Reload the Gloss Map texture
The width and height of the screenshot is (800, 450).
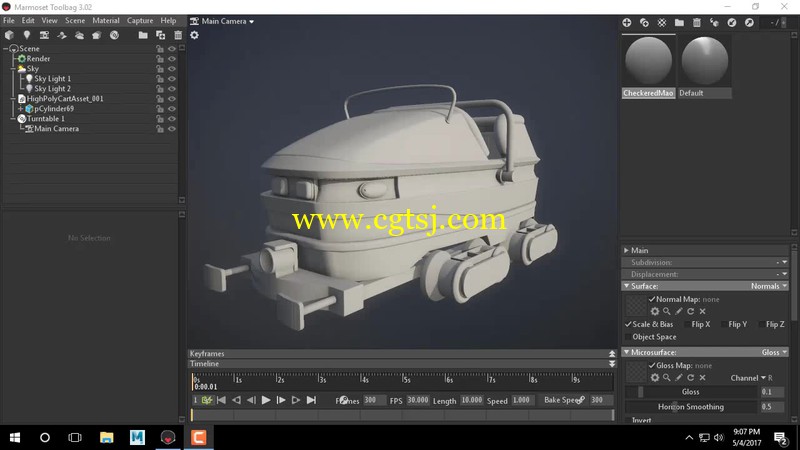pyautogui.click(x=690, y=378)
